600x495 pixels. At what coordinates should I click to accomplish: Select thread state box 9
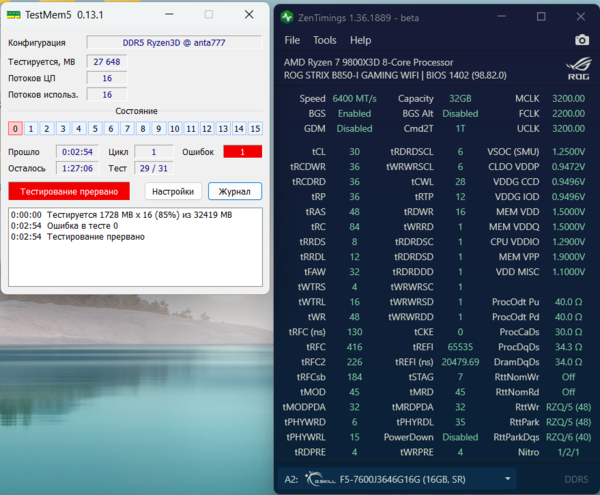pos(159,129)
